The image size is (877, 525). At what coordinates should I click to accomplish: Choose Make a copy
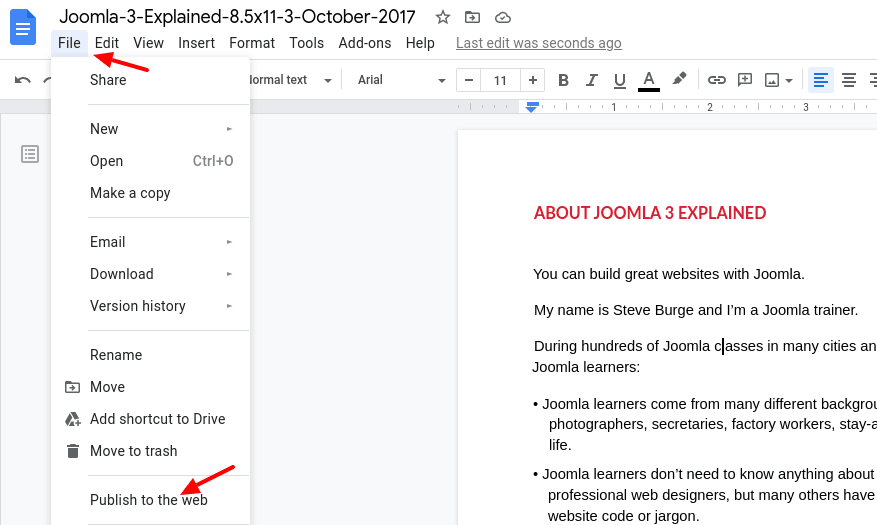(150, 193)
